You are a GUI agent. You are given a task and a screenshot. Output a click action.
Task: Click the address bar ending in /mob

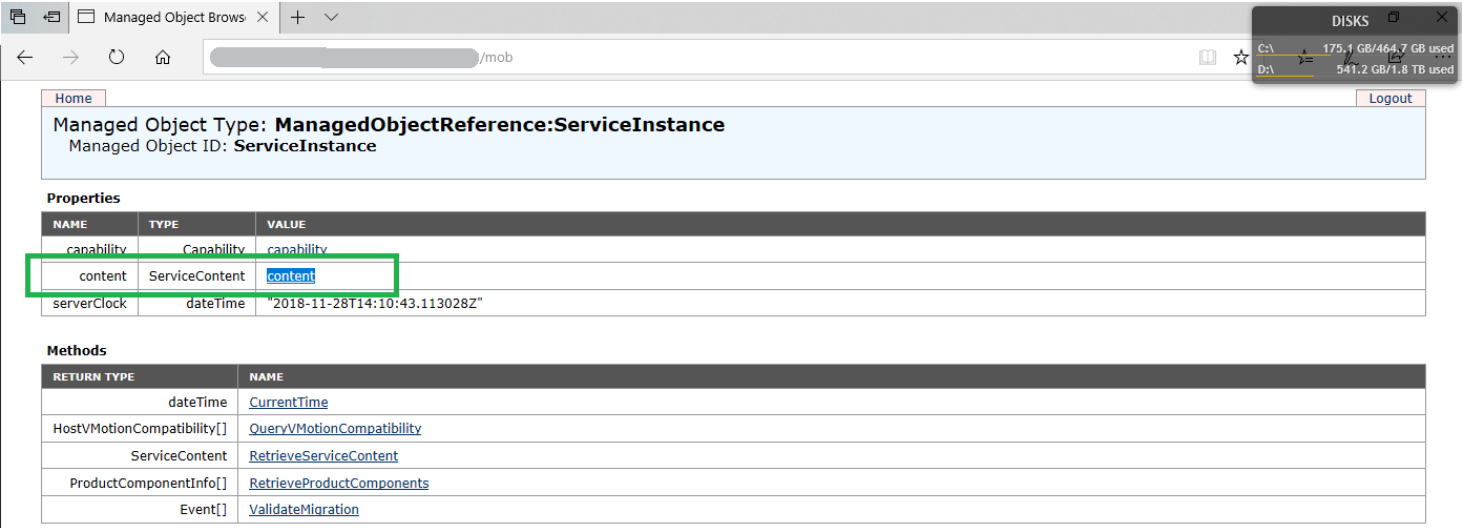(700, 58)
